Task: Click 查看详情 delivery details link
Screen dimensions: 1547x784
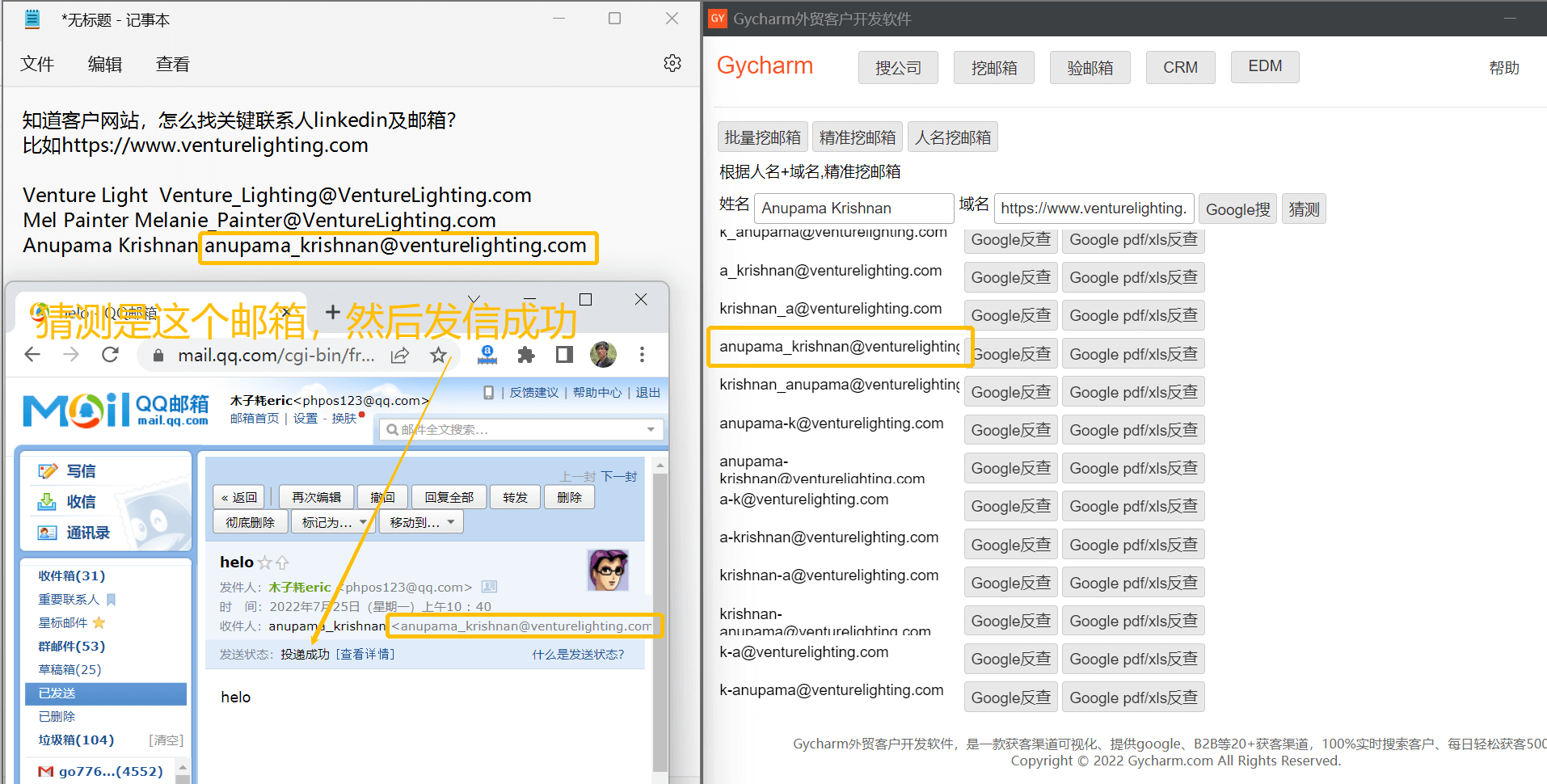Action: click(x=365, y=654)
